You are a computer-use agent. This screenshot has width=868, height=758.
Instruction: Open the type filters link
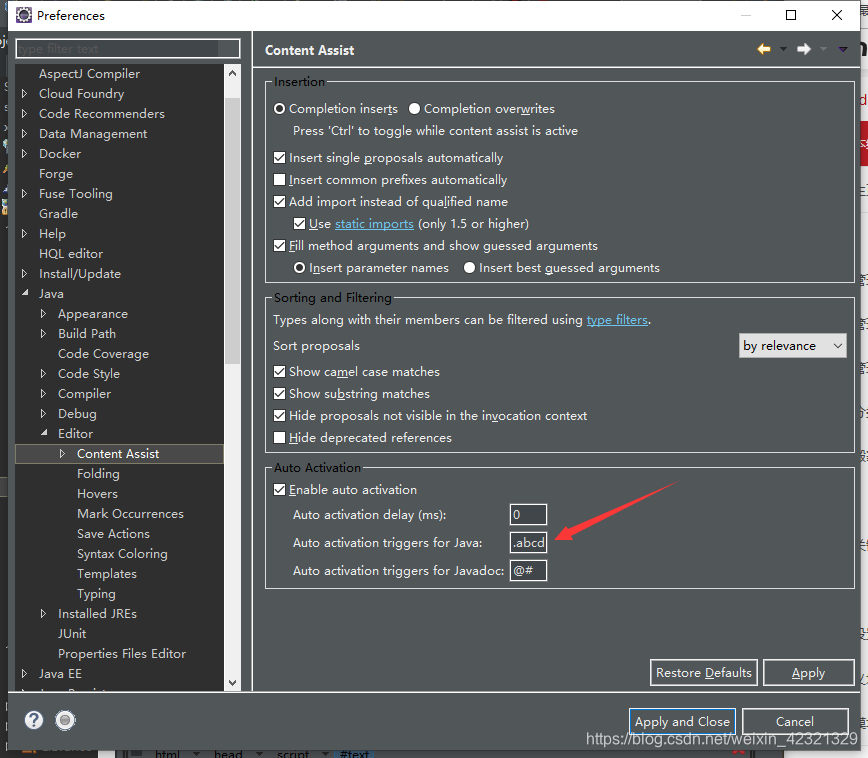(617, 319)
